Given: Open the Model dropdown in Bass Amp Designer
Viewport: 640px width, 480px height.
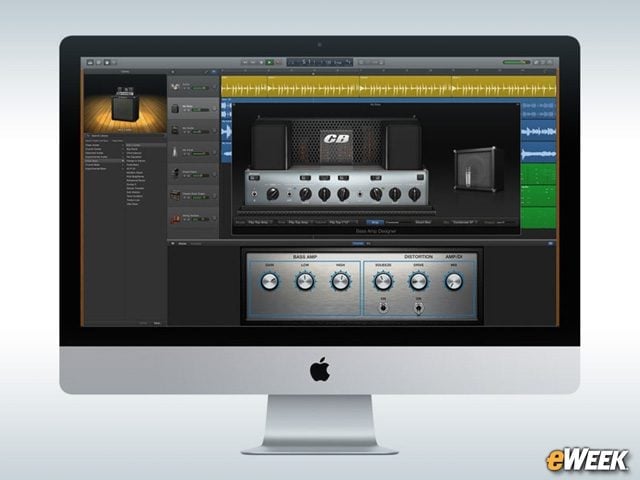Looking at the screenshot, I should [x=261, y=222].
